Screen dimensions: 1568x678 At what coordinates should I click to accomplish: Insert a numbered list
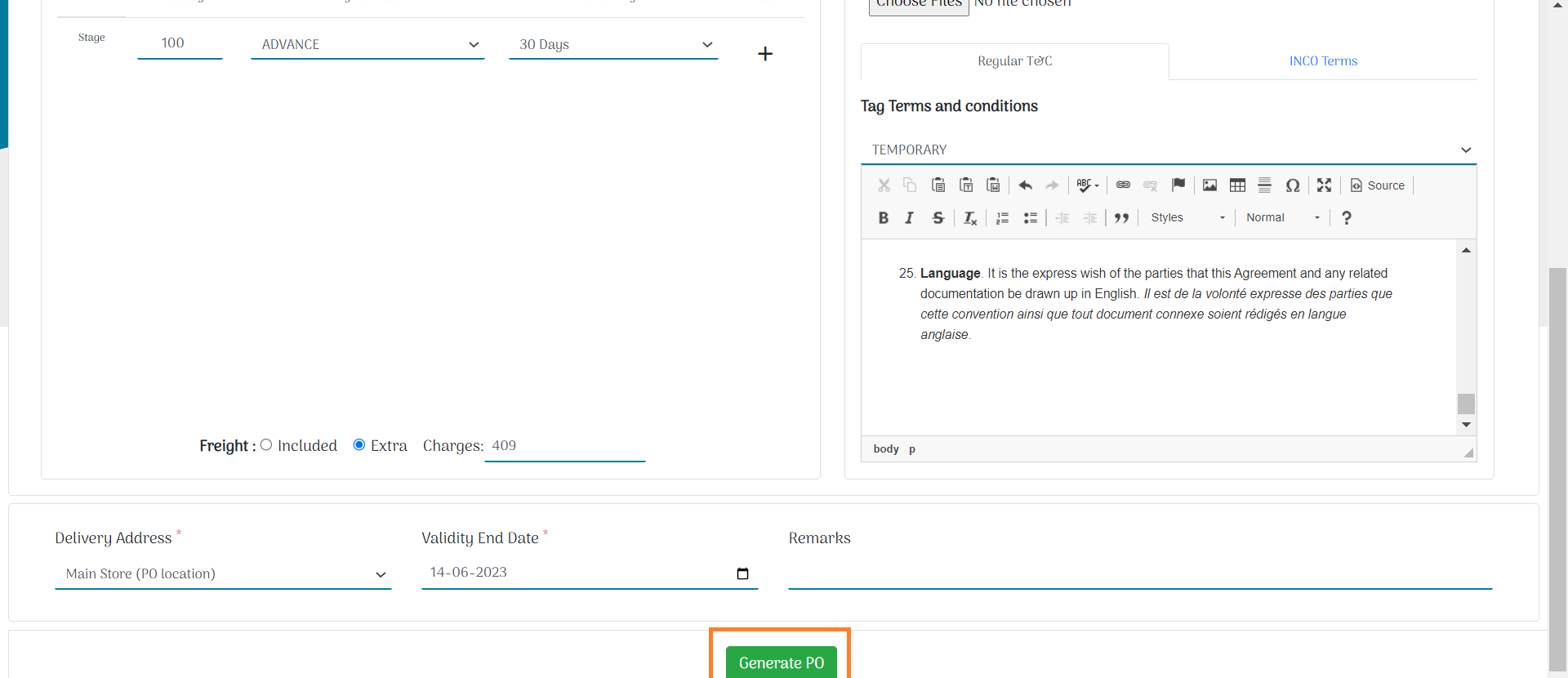[1002, 218]
